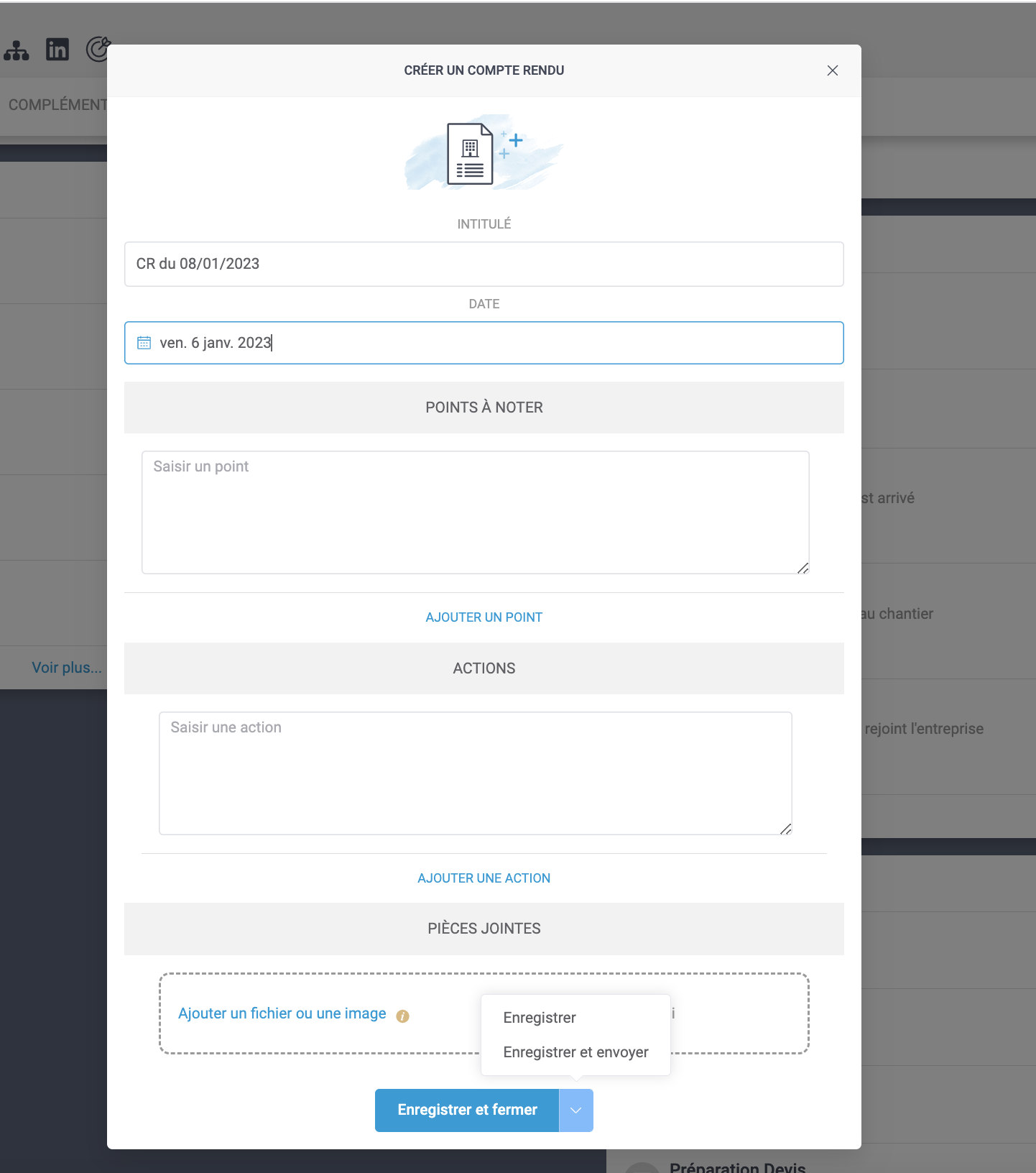The height and width of the screenshot is (1173, 1036).
Task: Close the Créer un compte rendu dialog
Action: point(832,70)
